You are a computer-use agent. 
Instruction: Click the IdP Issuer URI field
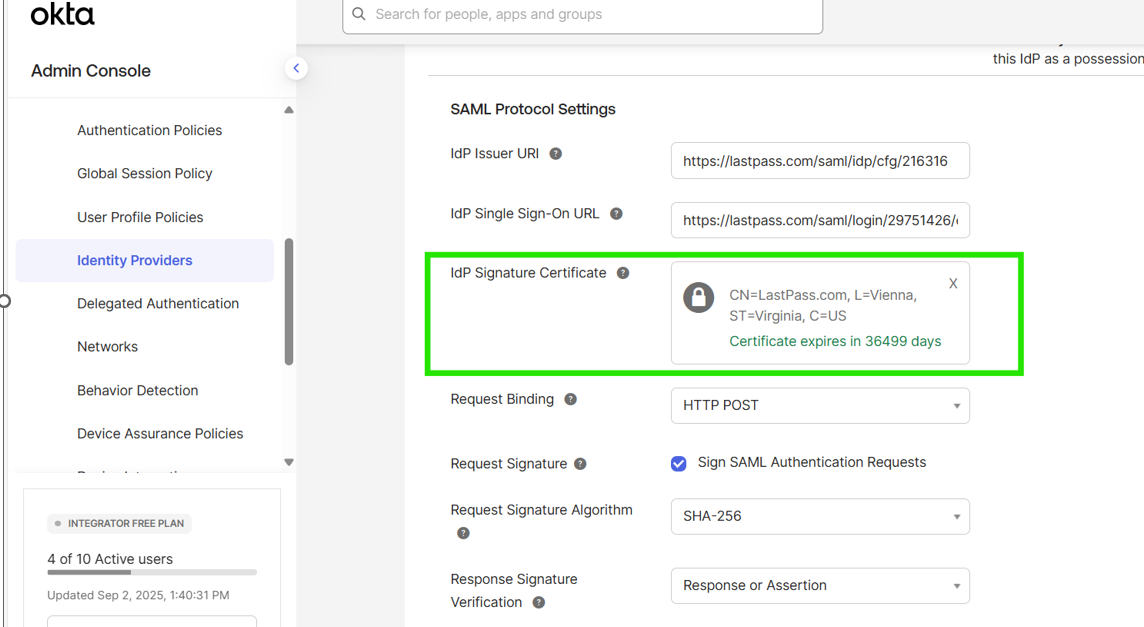[x=820, y=161]
